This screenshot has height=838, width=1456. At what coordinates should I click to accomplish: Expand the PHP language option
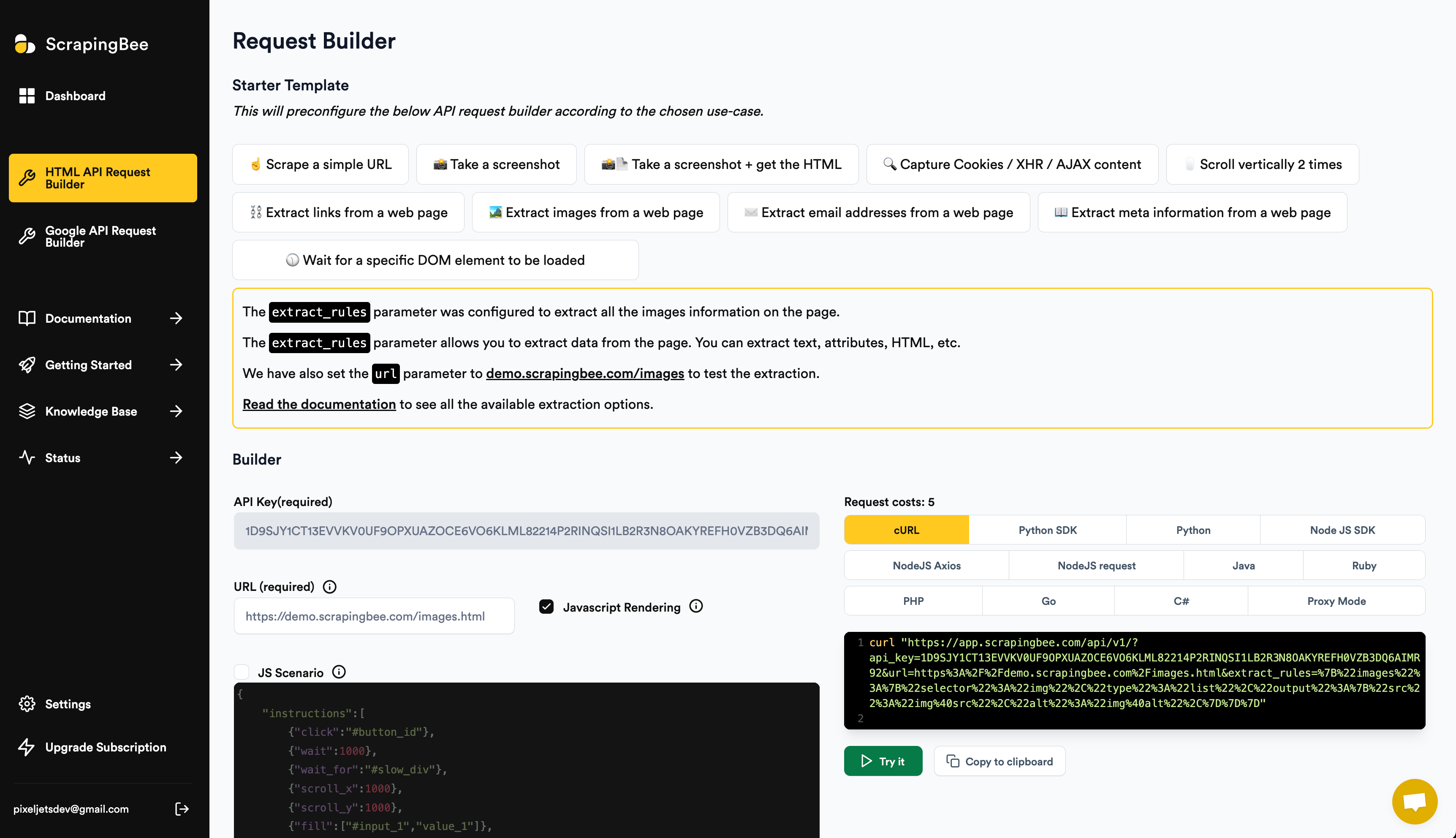tap(913, 601)
